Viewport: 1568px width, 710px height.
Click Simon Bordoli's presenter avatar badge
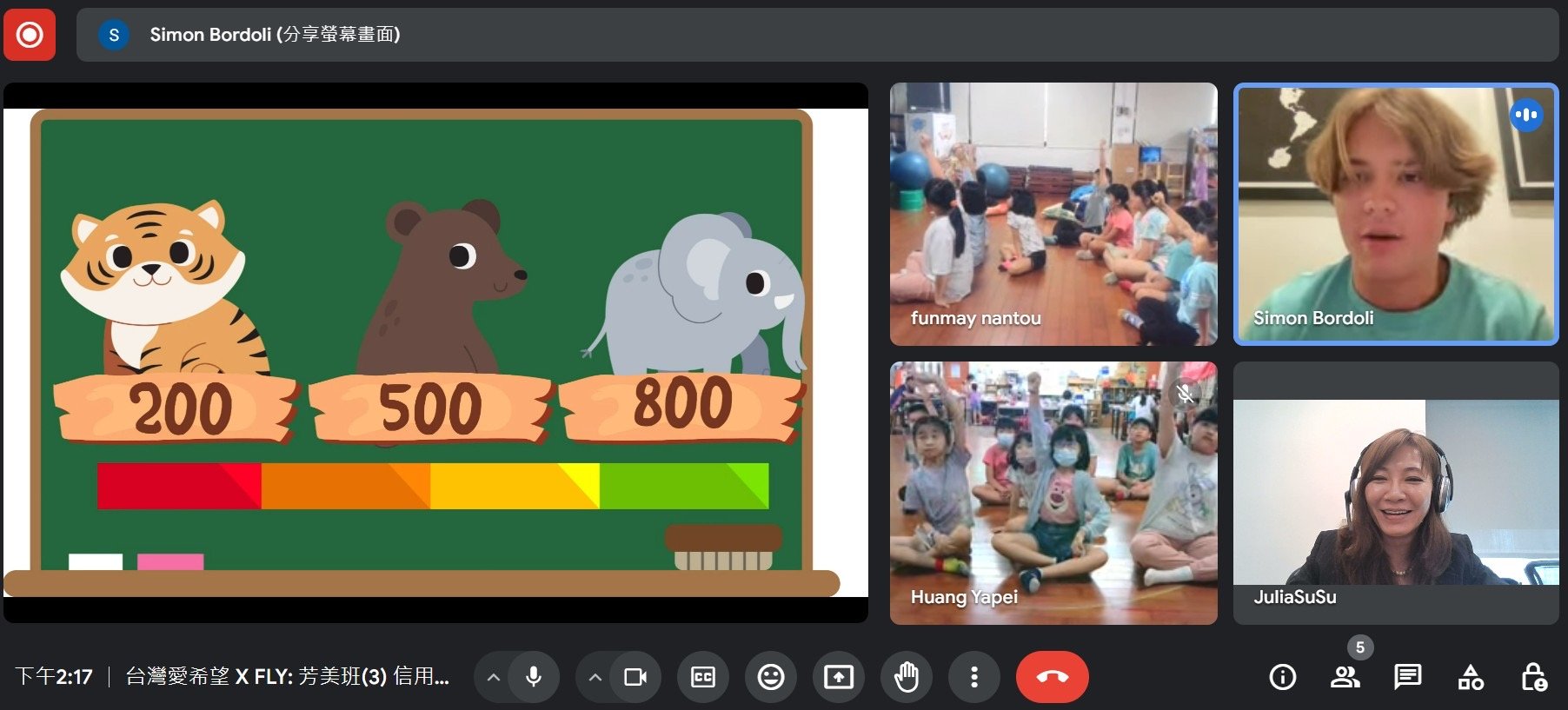[x=114, y=35]
